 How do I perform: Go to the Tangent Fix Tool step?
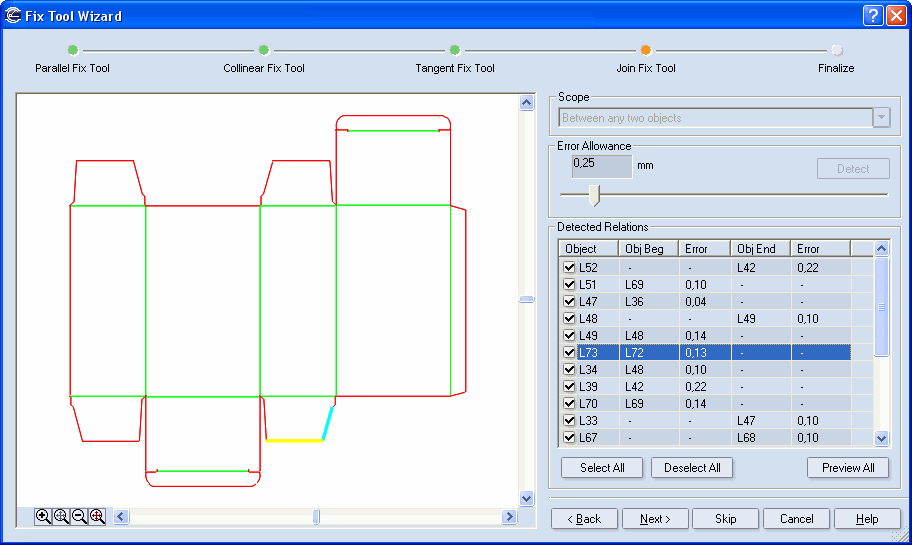(x=455, y=49)
